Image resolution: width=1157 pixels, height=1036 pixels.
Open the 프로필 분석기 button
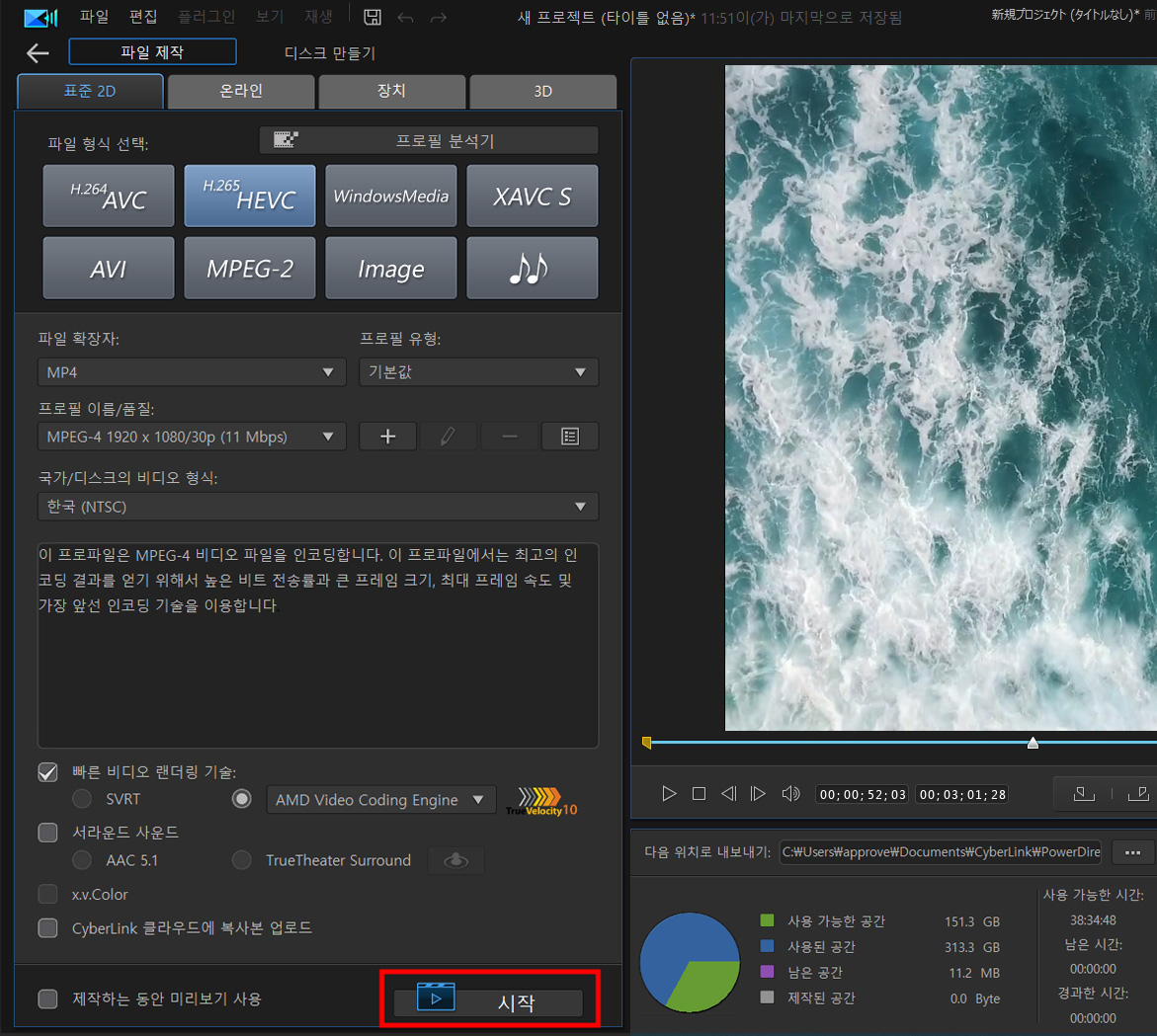(x=429, y=140)
